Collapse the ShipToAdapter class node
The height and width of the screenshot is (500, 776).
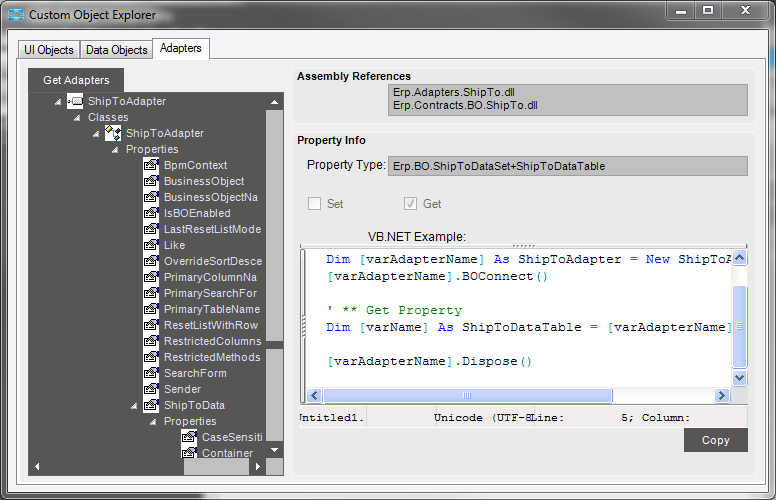pos(96,134)
